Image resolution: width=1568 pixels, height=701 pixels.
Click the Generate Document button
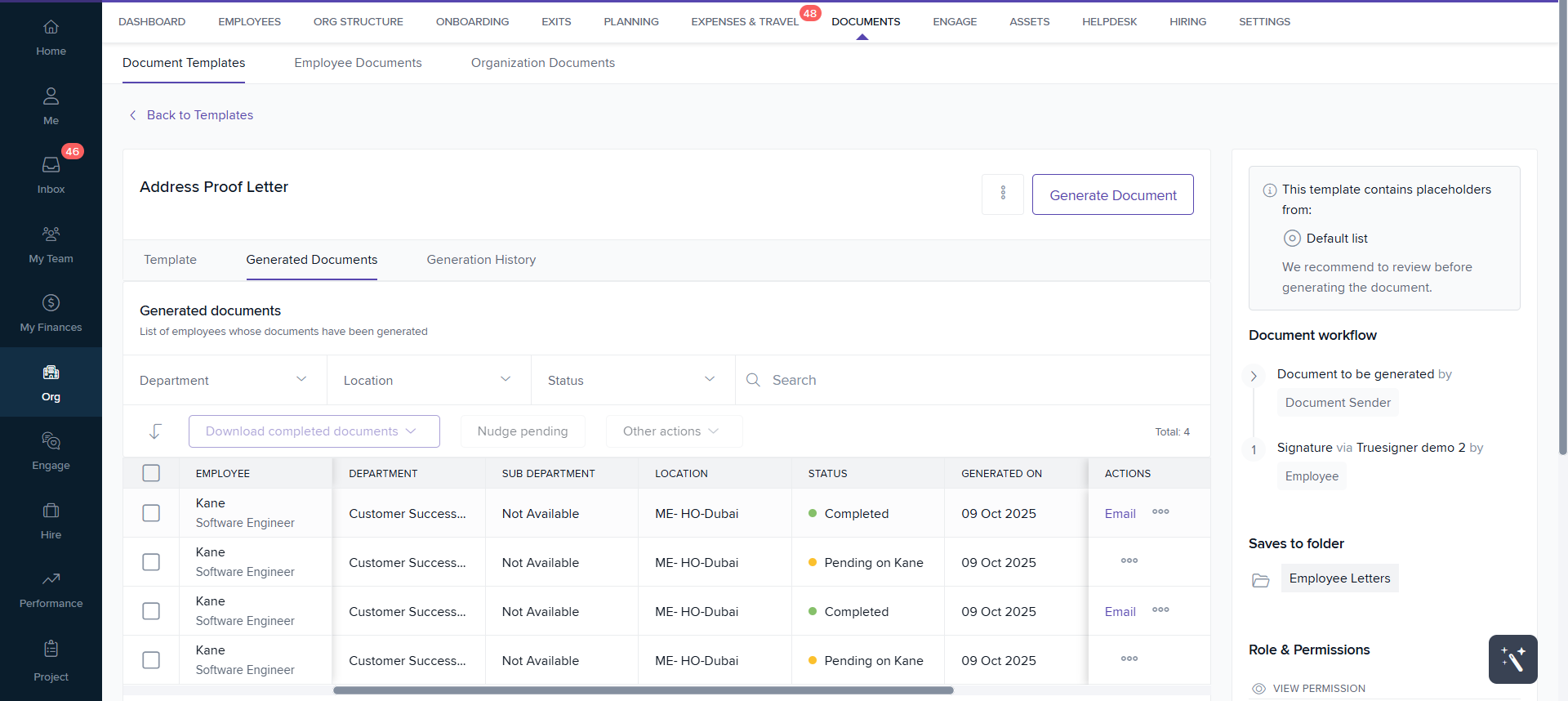(x=1113, y=194)
